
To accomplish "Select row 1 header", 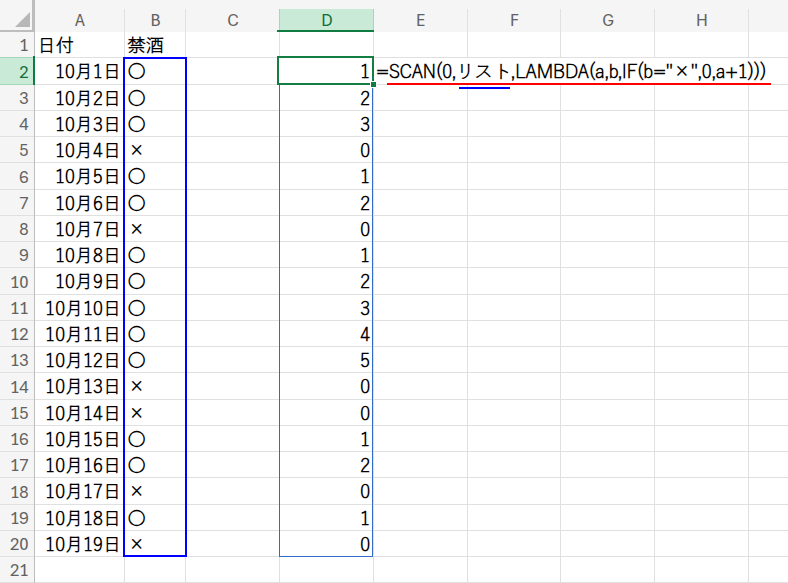I will tap(17, 45).
